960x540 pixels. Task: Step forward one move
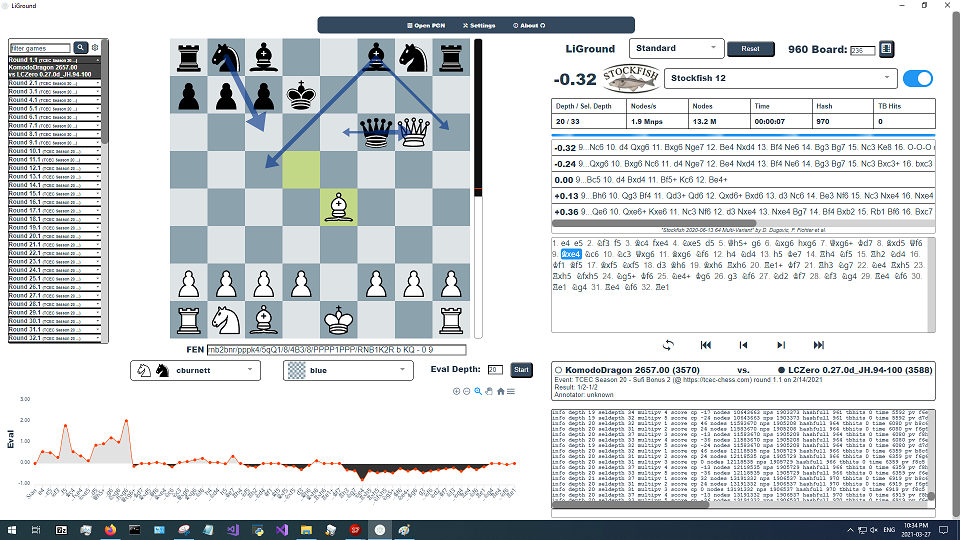pyautogui.click(x=781, y=345)
